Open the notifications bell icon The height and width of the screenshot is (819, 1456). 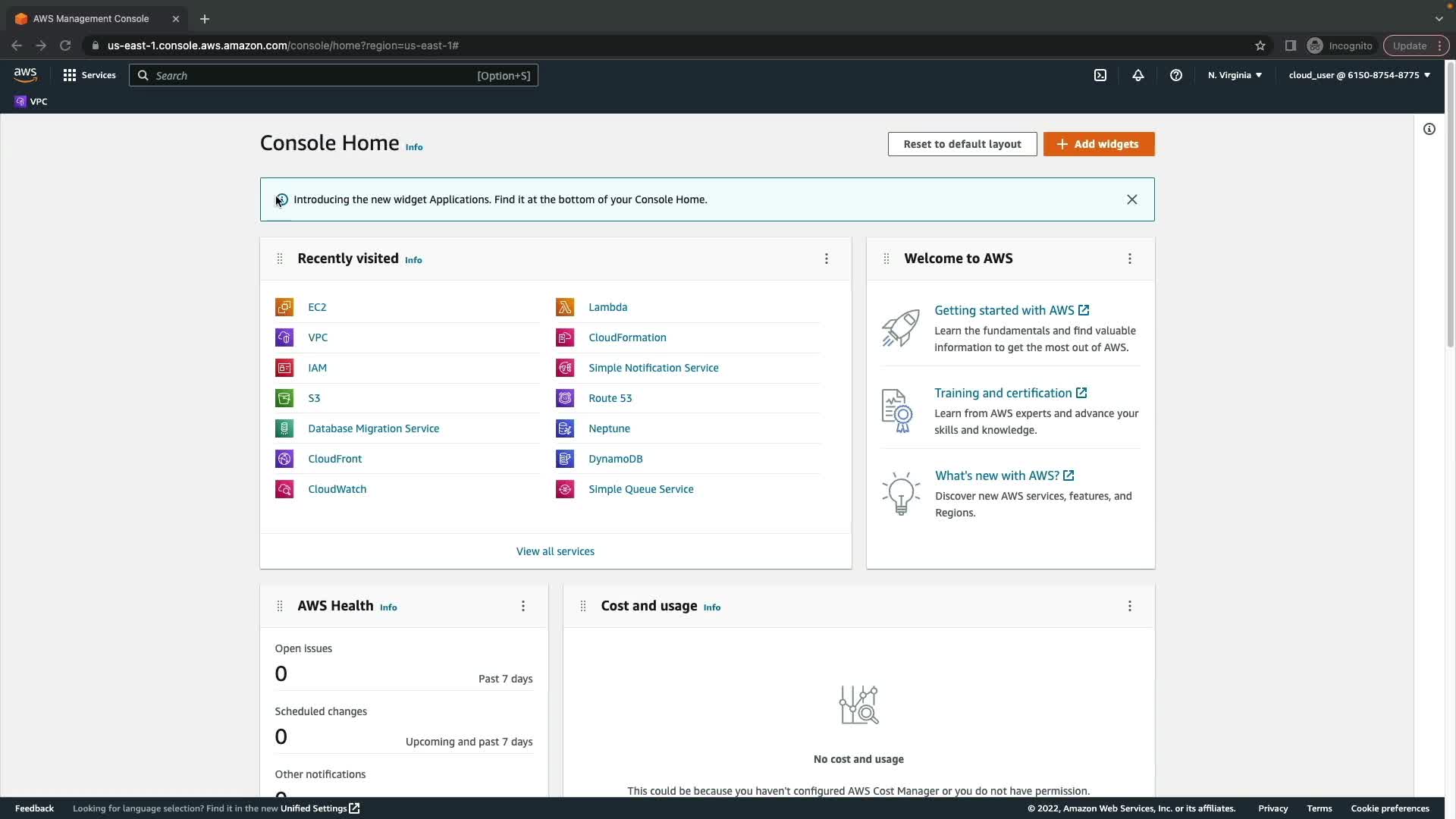(x=1138, y=75)
